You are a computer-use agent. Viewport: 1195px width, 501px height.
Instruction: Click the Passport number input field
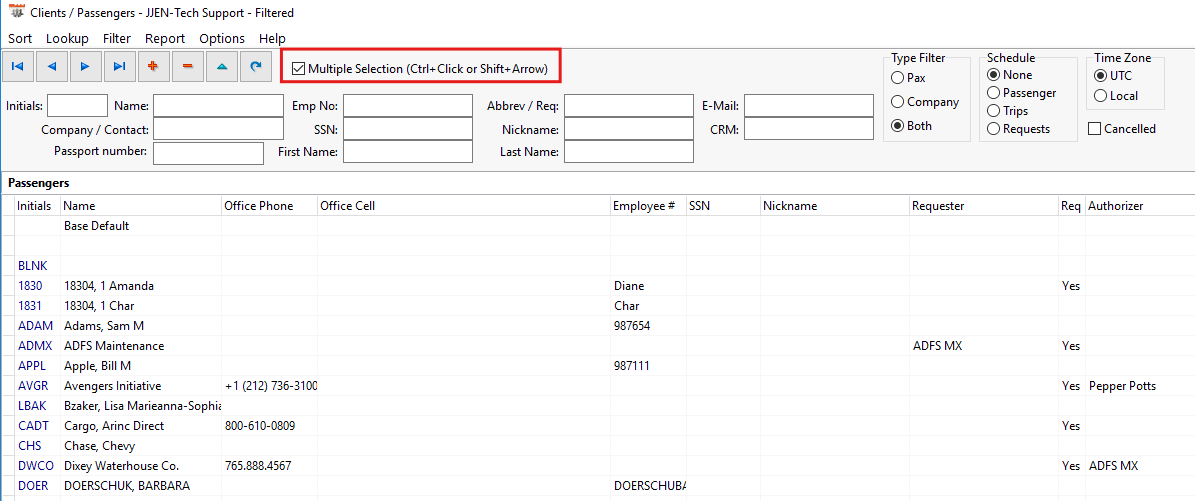208,153
